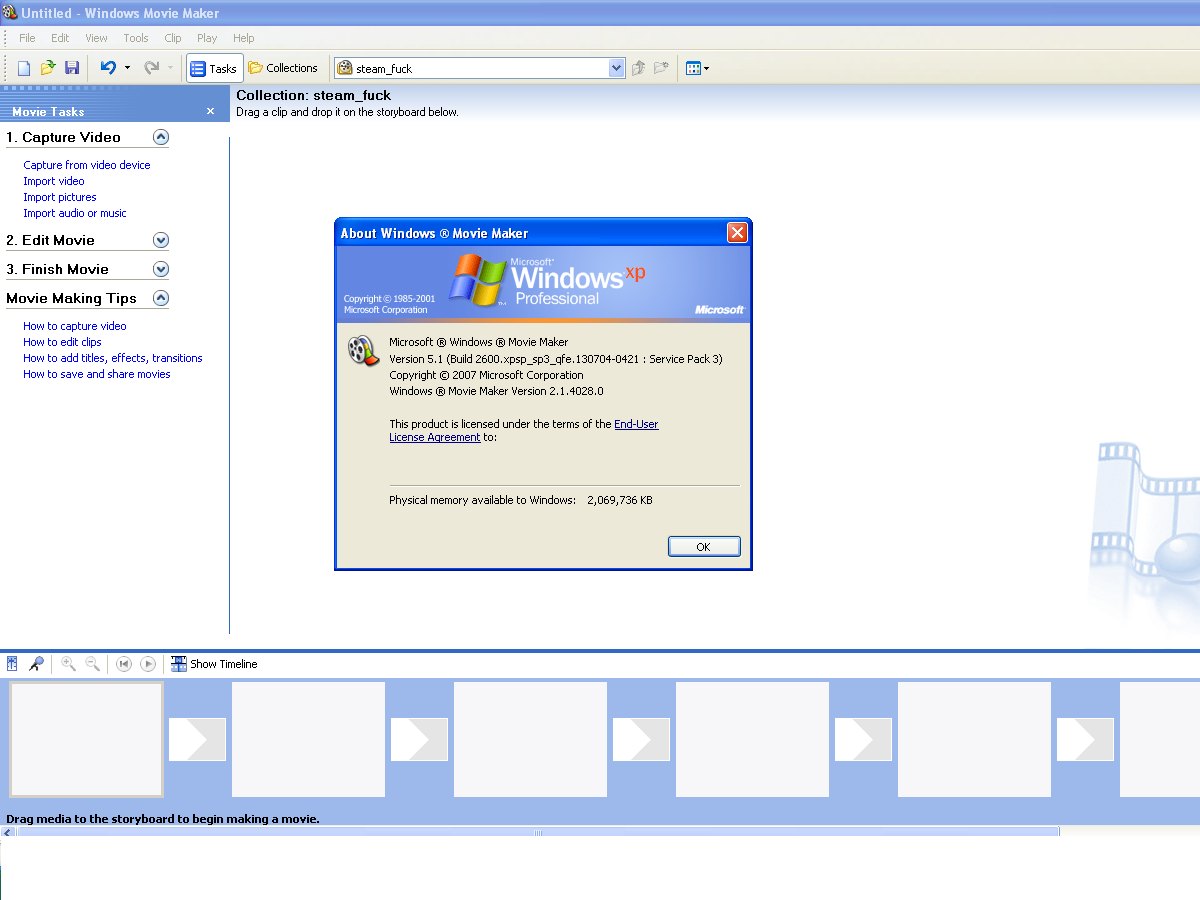This screenshot has width=1200, height=900.
Task: Click the License Agreement link
Action: point(435,437)
